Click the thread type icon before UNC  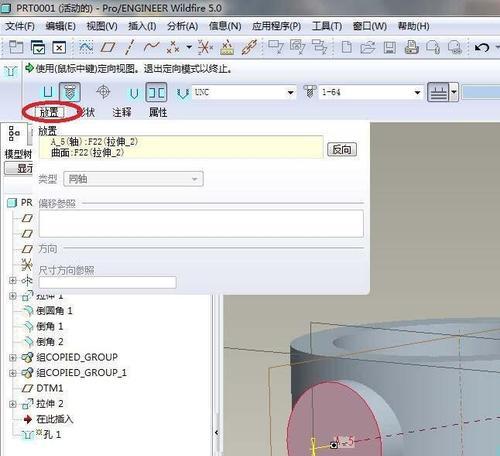[x=183, y=93]
